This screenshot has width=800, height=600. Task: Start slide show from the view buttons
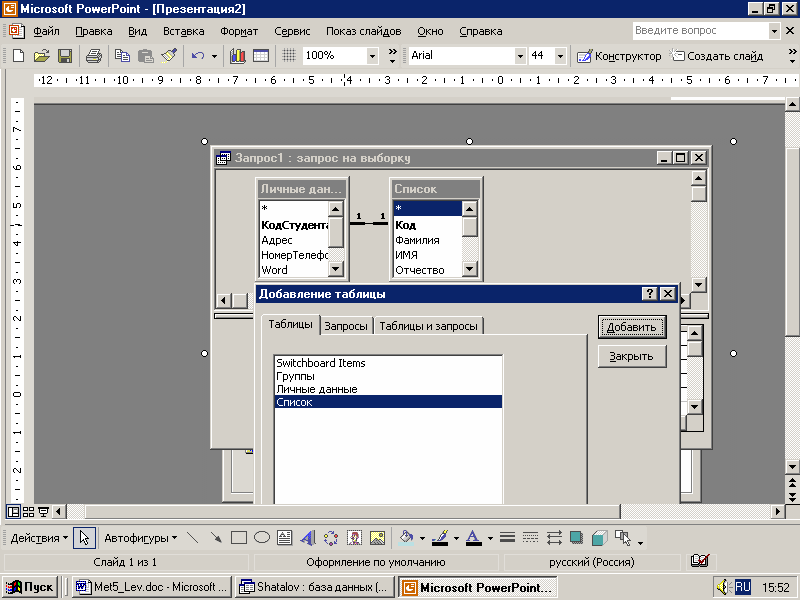click(x=44, y=511)
